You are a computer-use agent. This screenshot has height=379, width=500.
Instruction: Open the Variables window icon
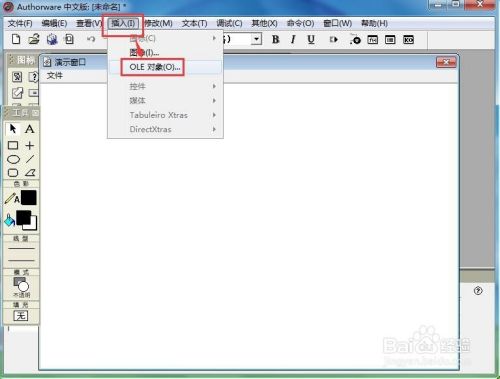coord(390,40)
